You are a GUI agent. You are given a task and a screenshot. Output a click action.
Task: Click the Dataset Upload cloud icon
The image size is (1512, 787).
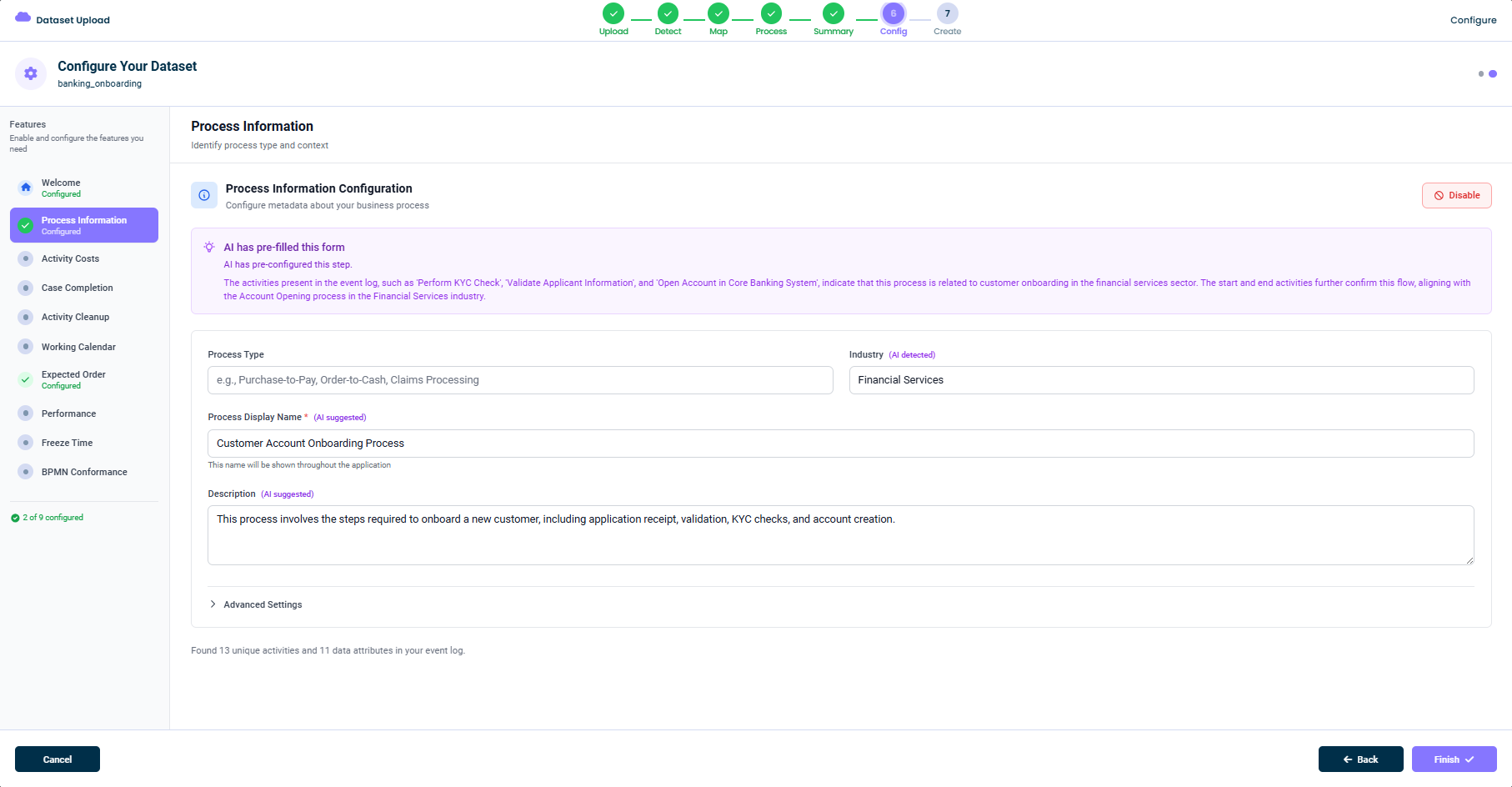tap(23, 18)
